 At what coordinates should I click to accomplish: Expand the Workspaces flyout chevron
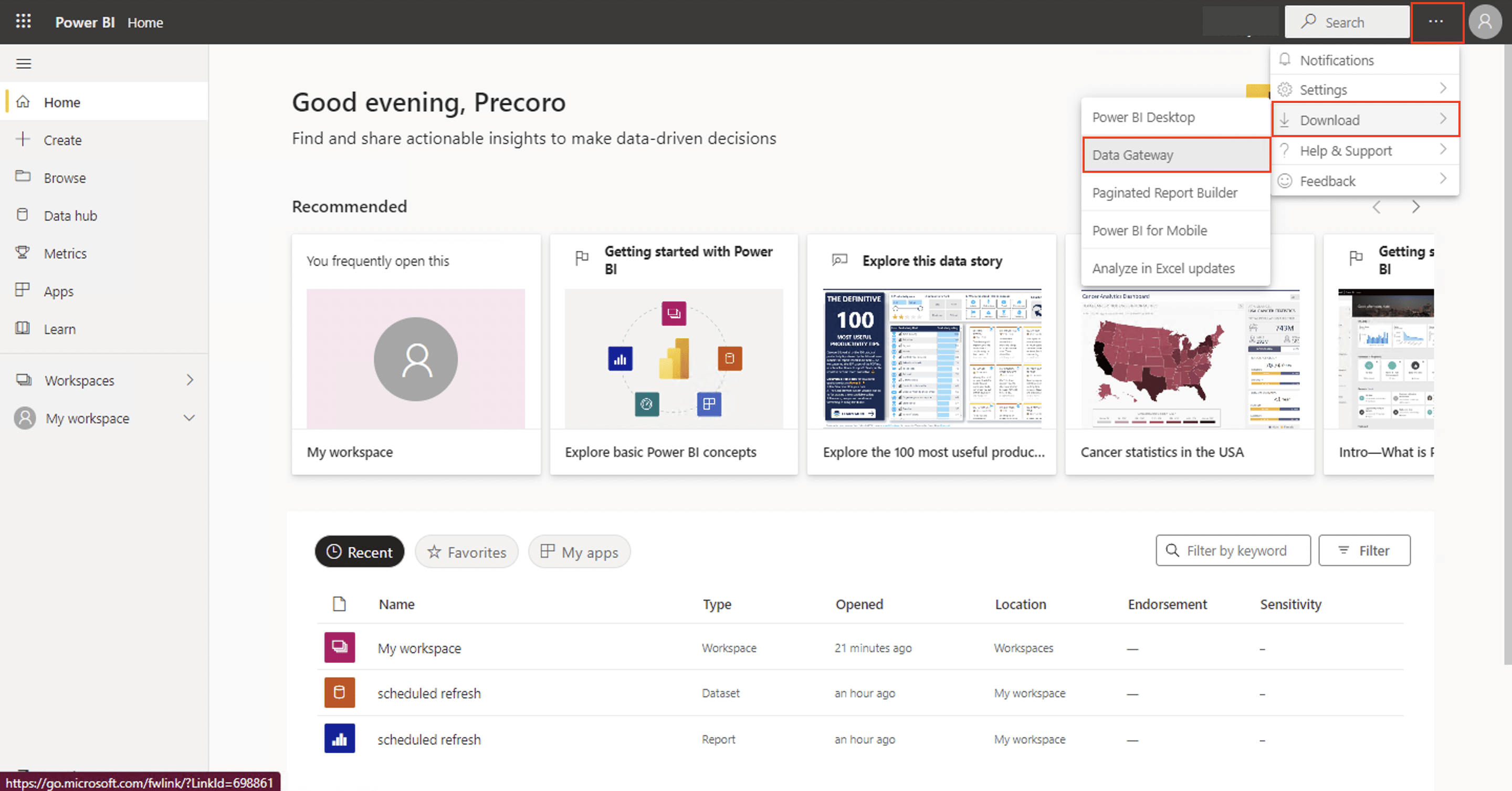(x=190, y=380)
